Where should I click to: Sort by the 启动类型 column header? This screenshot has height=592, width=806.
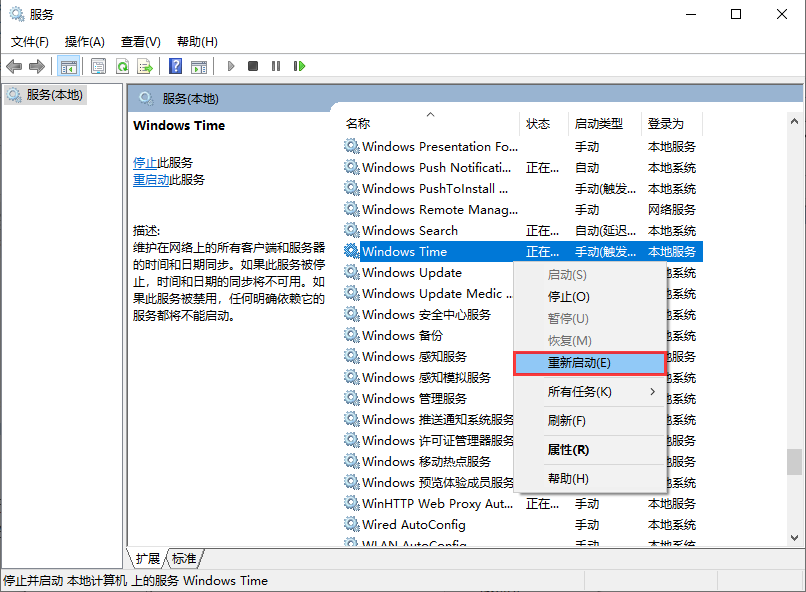[x=606, y=124]
